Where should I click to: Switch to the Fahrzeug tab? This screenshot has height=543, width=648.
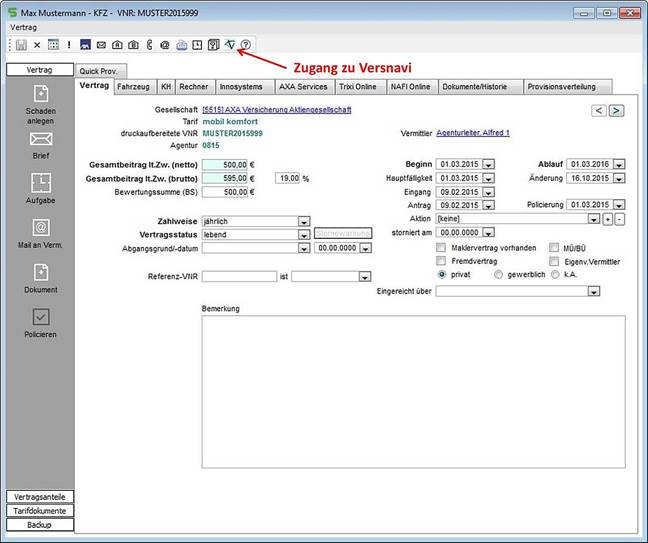(133, 87)
